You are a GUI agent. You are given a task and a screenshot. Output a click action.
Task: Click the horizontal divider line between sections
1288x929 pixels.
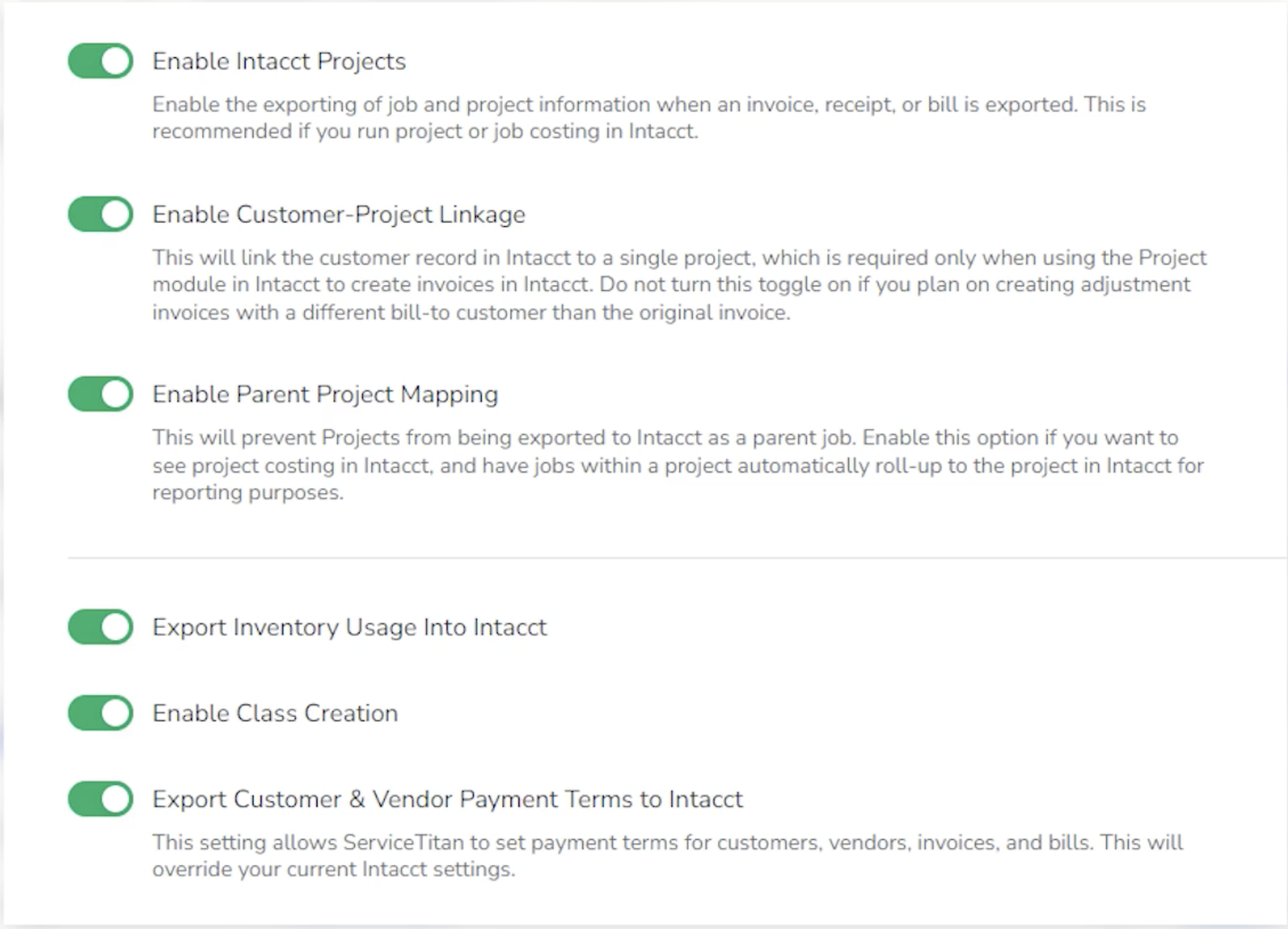point(677,558)
